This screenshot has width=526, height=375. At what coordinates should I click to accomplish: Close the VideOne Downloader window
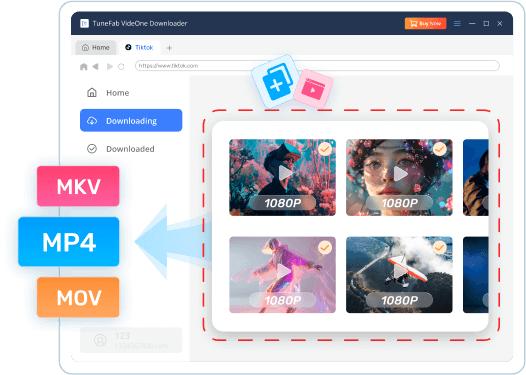[x=499, y=23]
